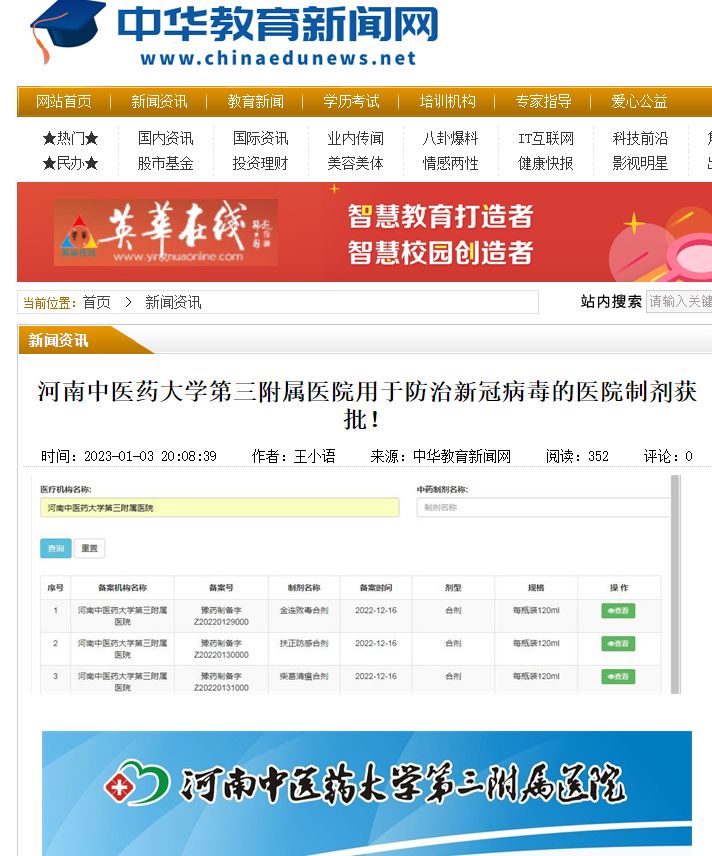
Task: Select 培训机构 in the navigation bar
Action: coord(447,101)
